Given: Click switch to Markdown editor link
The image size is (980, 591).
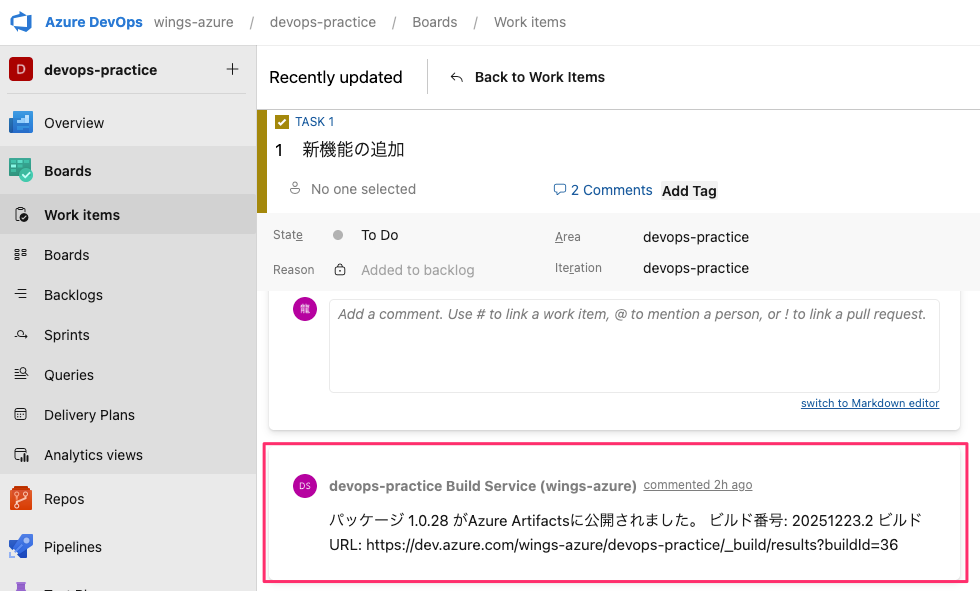Looking at the screenshot, I should pyautogui.click(x=870, y=404).
